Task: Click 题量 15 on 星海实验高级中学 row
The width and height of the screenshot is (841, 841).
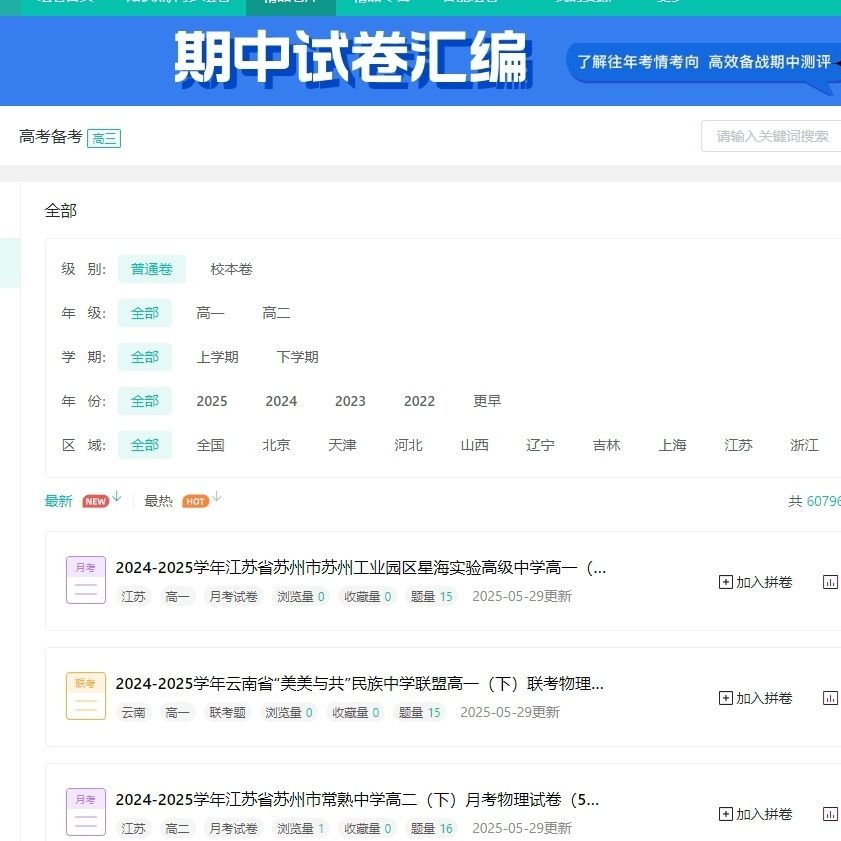Action: click(432, 596)
